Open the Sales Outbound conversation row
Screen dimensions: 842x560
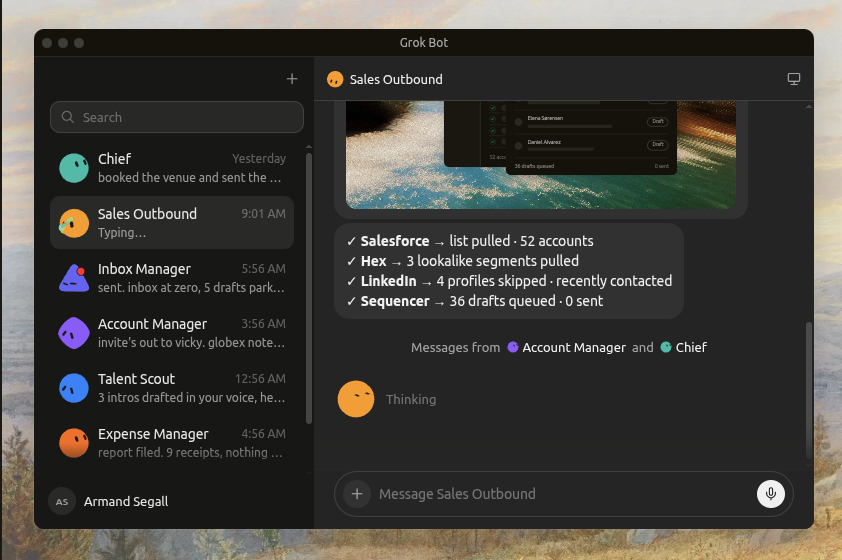172,222
